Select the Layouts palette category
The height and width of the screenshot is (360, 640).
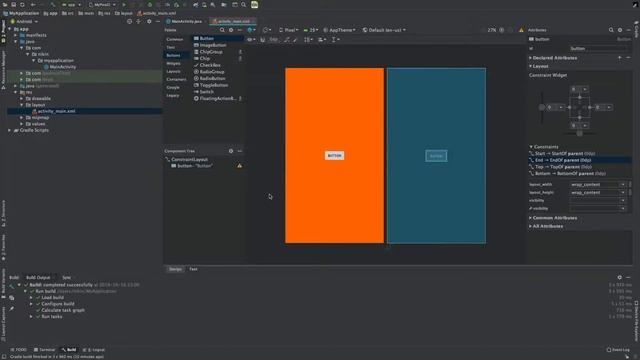coord(173,71)
